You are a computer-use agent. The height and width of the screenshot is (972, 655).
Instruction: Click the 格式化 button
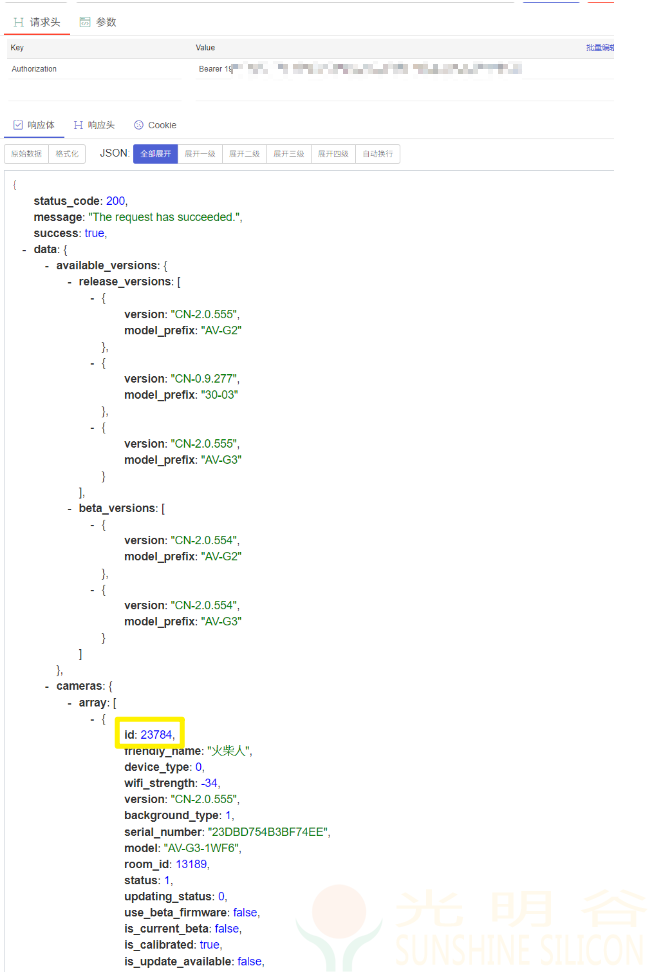[67, 154]
